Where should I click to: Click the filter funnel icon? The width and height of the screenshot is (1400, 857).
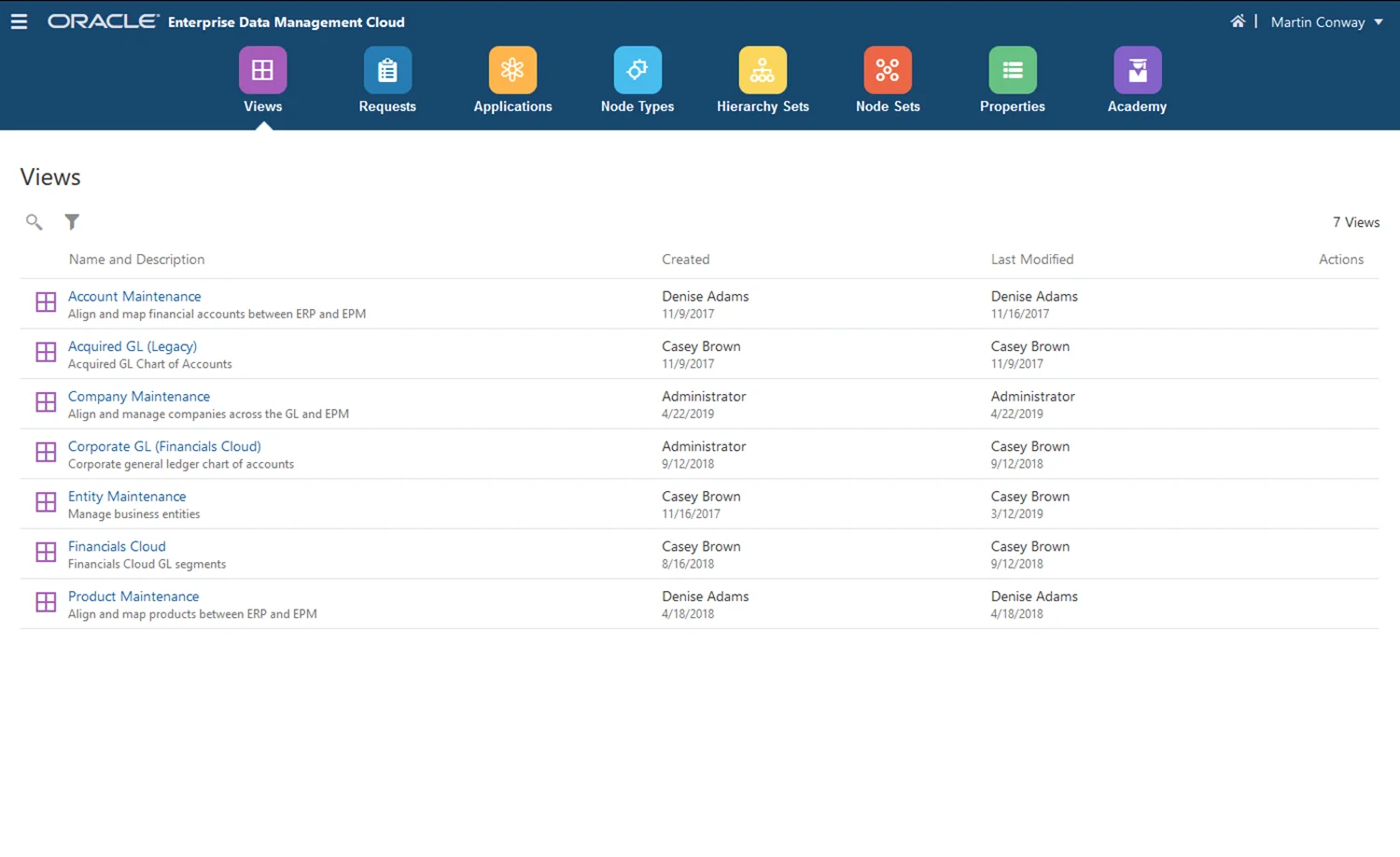(x=72, y=222)
